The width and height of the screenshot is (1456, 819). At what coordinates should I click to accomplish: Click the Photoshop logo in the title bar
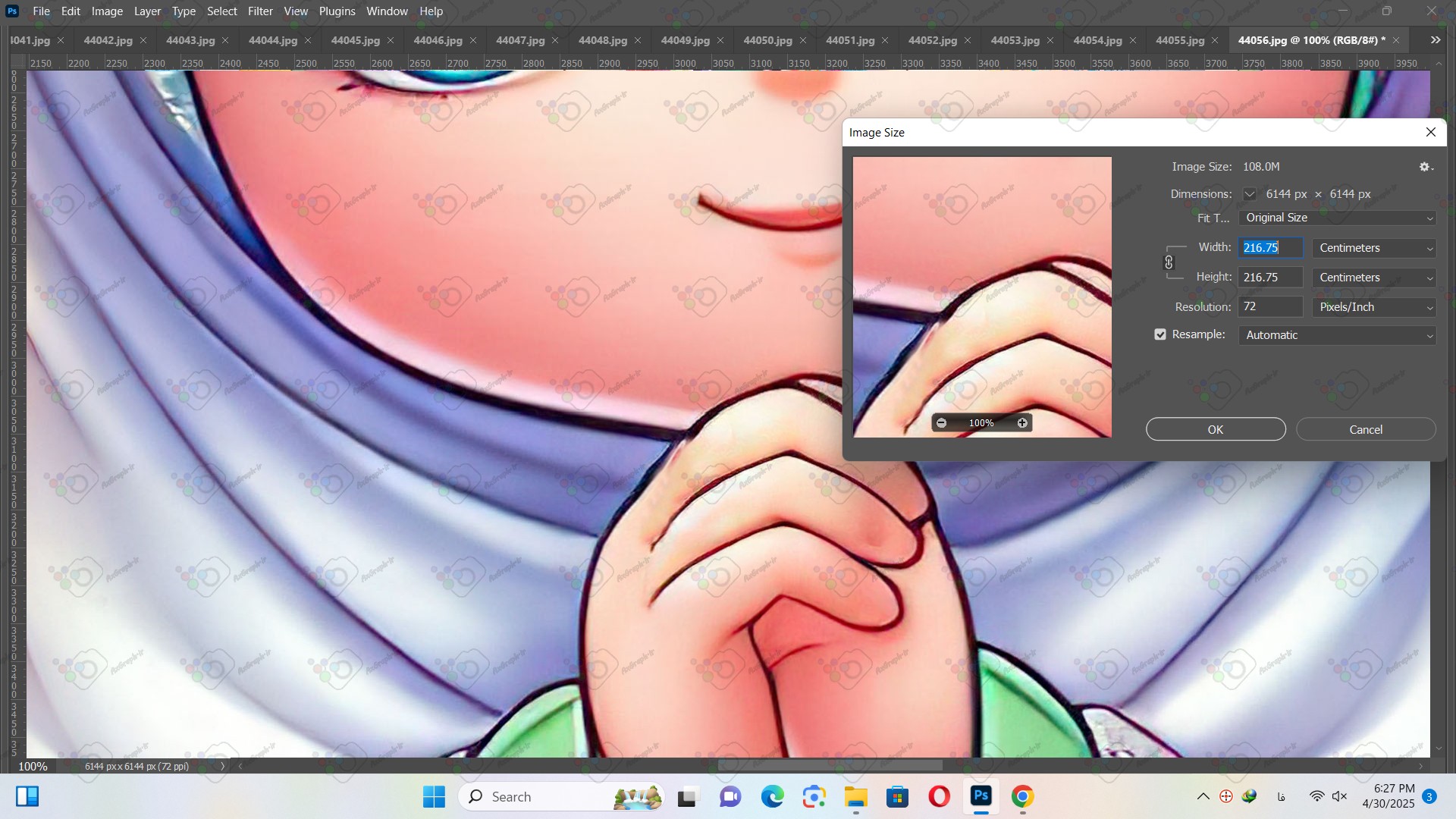(x=12, y=11)
